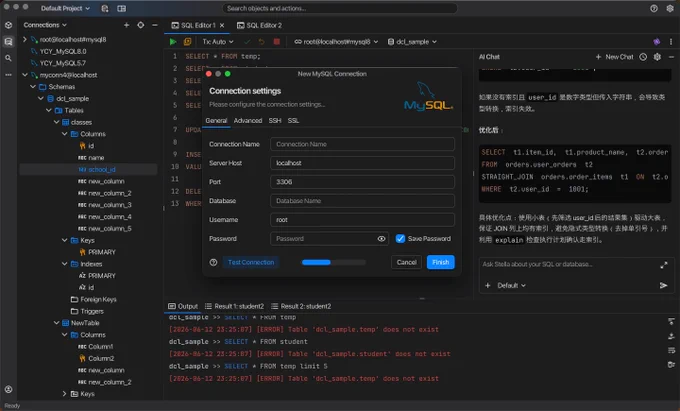Click the Server Host field with localhost

[362, 163]
